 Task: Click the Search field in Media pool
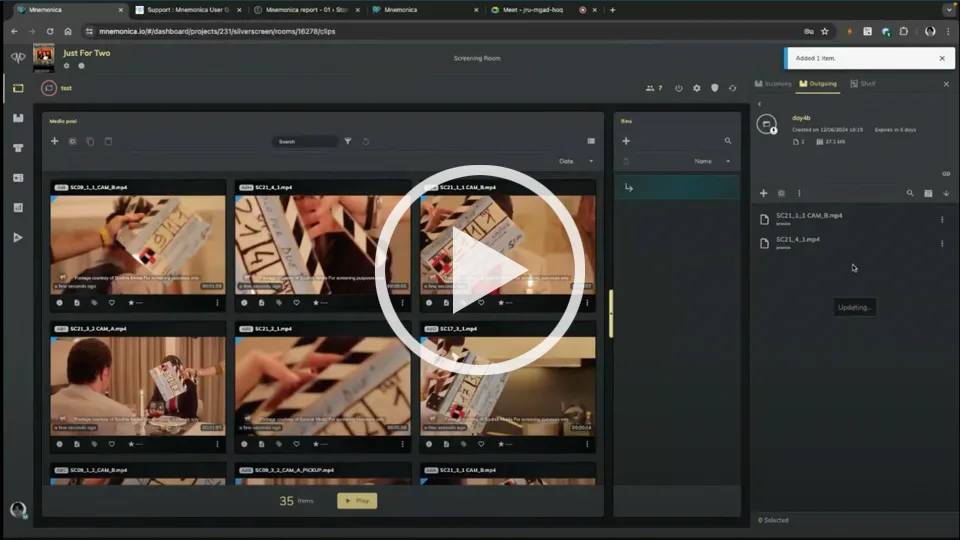tap(305, 141)
